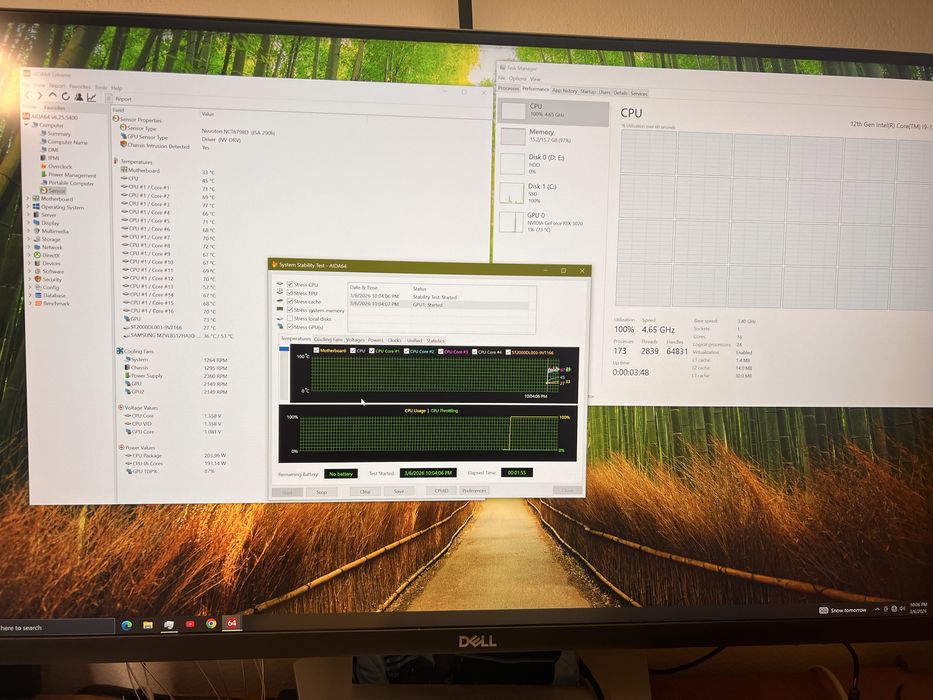Click the user icon in AIDA64 toolbar
This screenshot has width=933, height=700.
pyautogui.click(x=79, y=96)
